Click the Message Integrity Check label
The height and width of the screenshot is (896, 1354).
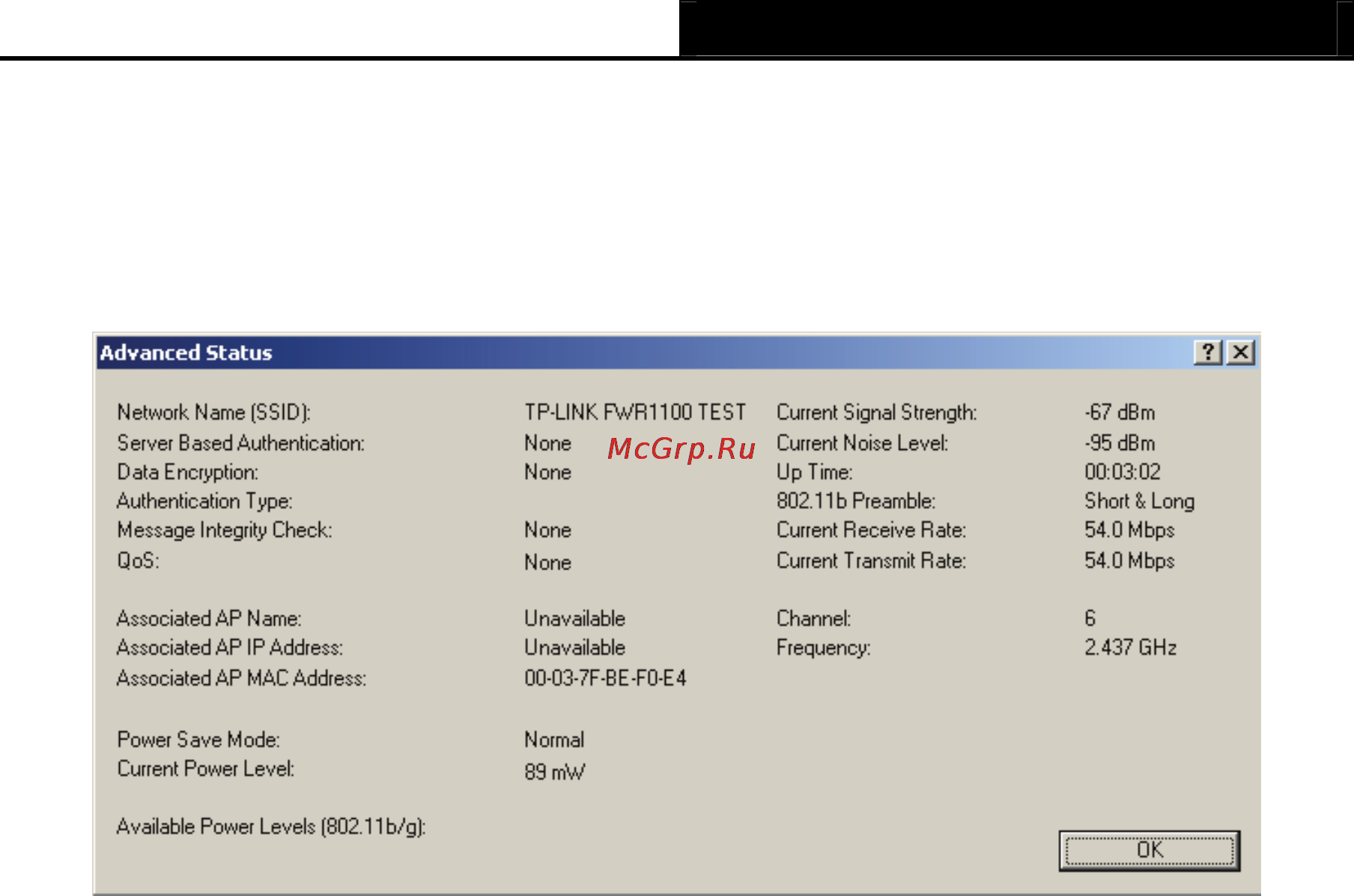225,530
